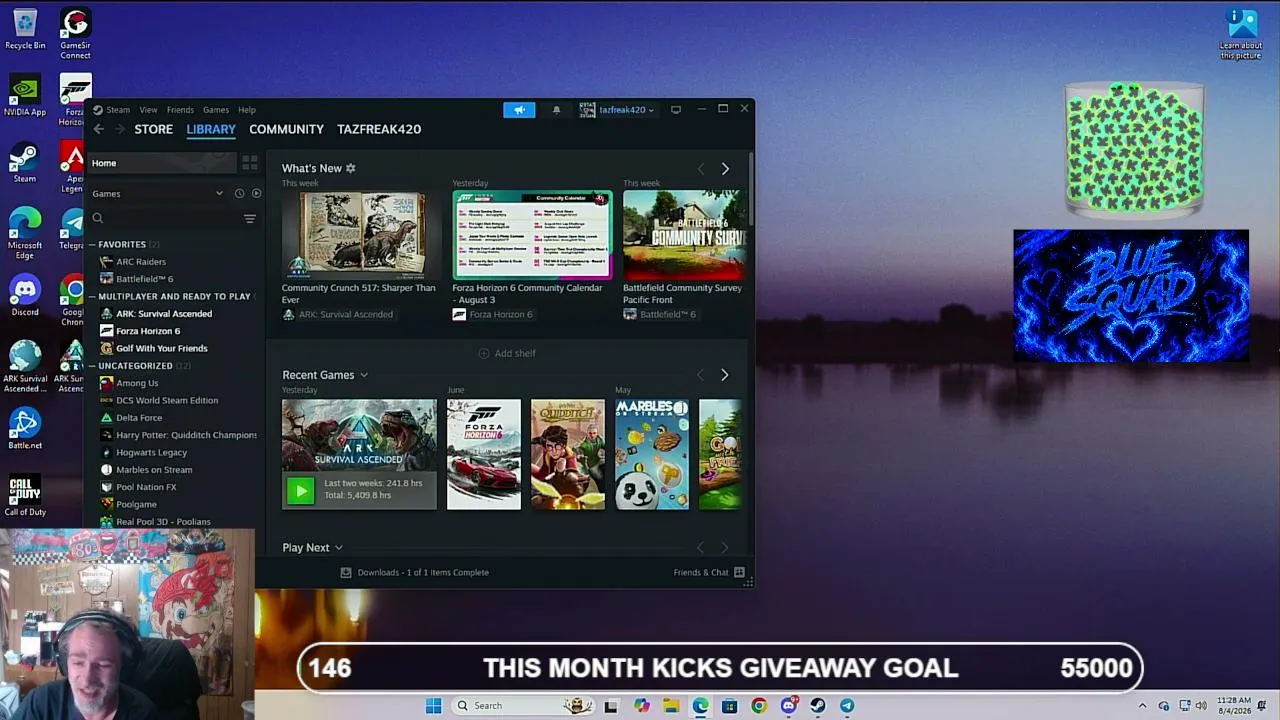
Task: Open the TAZFREAK420 profile tab
Action: pos(379,129)
